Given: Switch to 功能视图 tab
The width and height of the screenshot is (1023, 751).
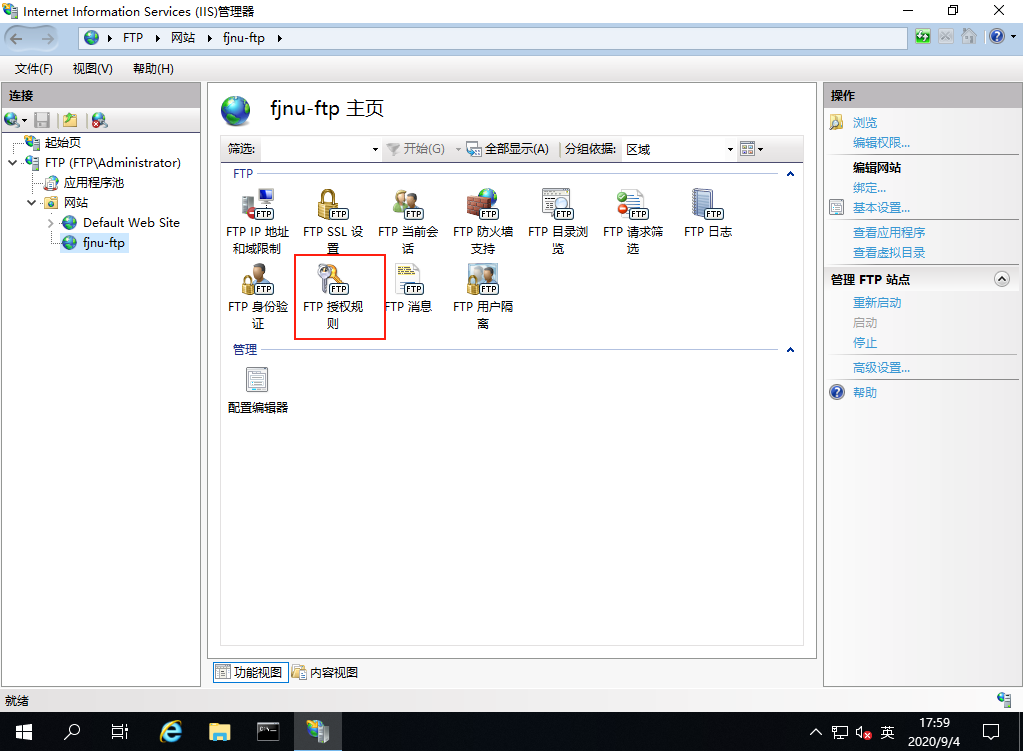Looking at the screenshot, I should [251, 672].
